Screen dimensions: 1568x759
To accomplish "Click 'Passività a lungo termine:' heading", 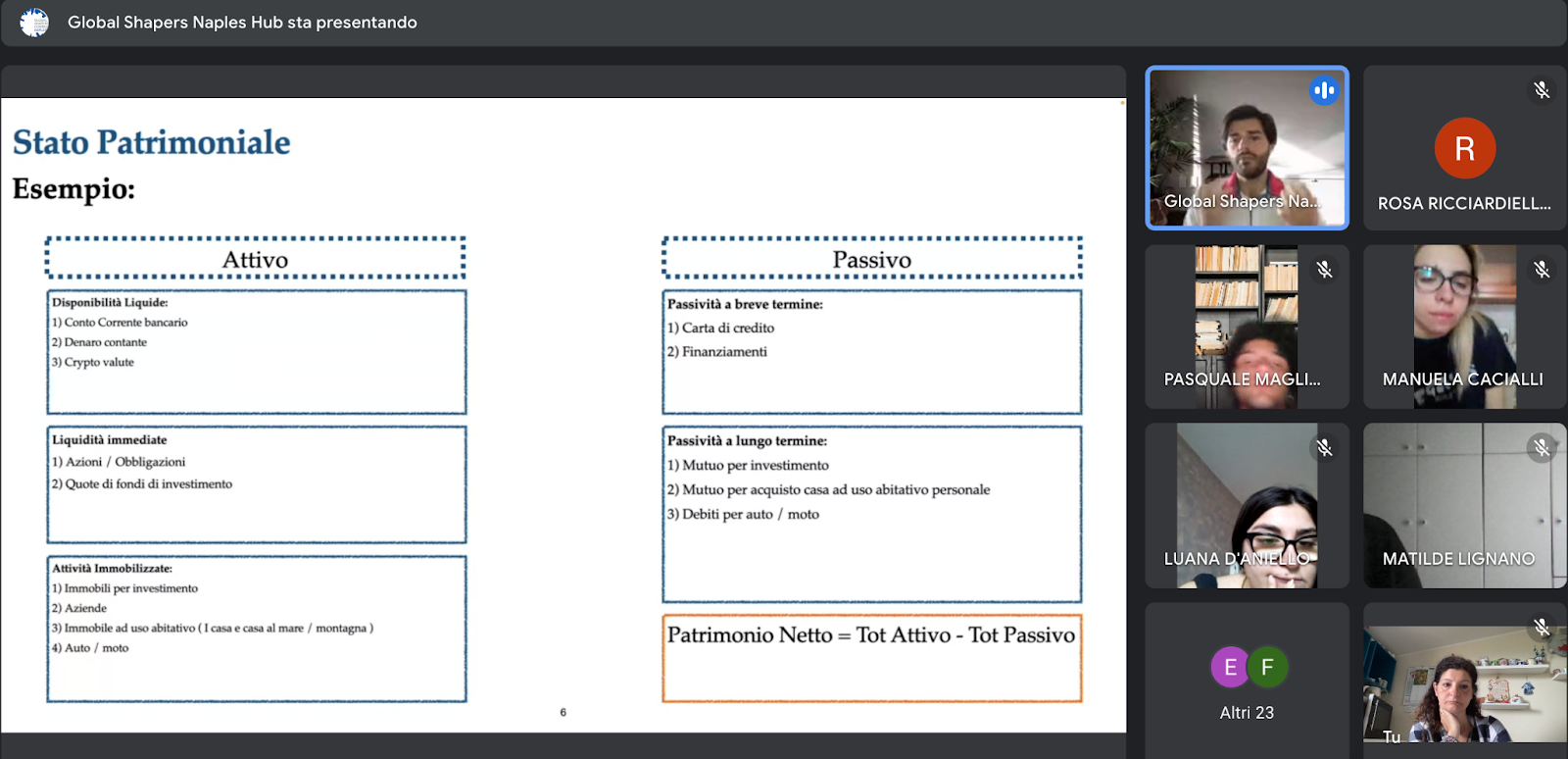I will click(747, 440).
